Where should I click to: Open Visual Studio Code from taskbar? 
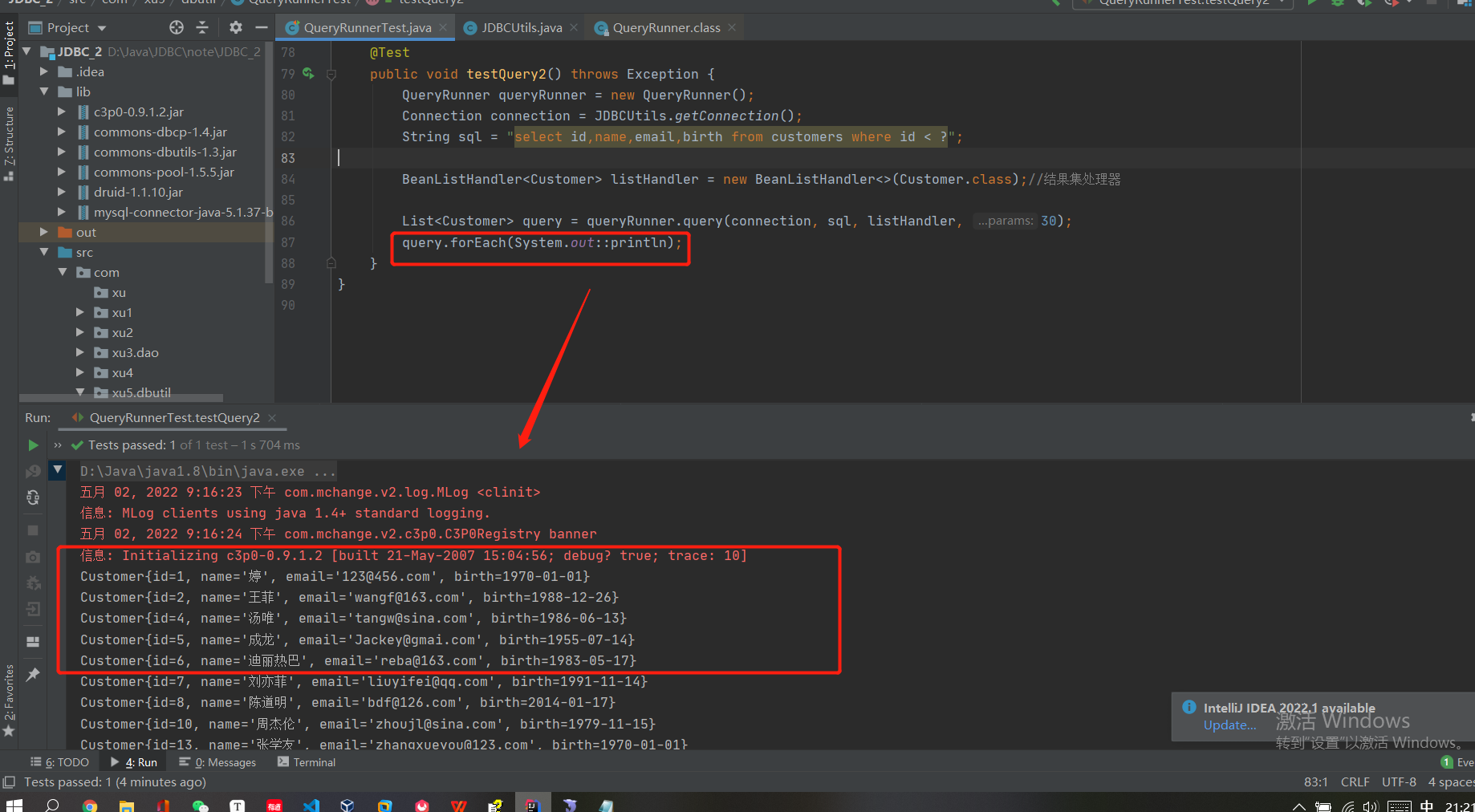tap(311, 805)
